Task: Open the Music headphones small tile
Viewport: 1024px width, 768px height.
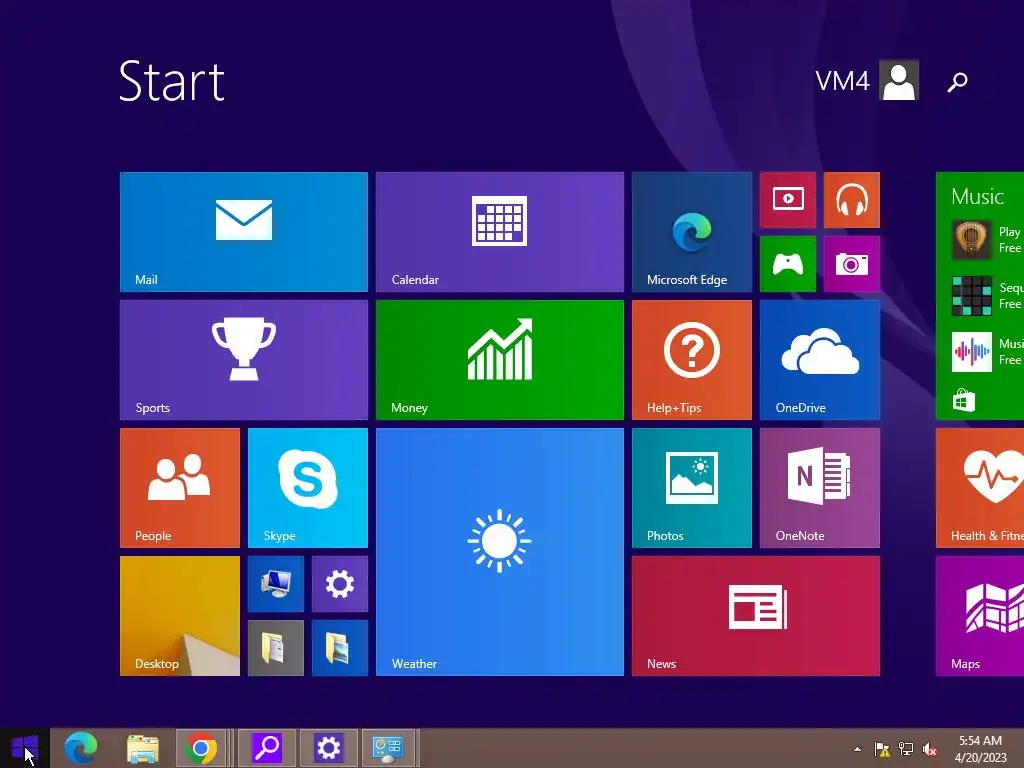Action: pos(852,200)
